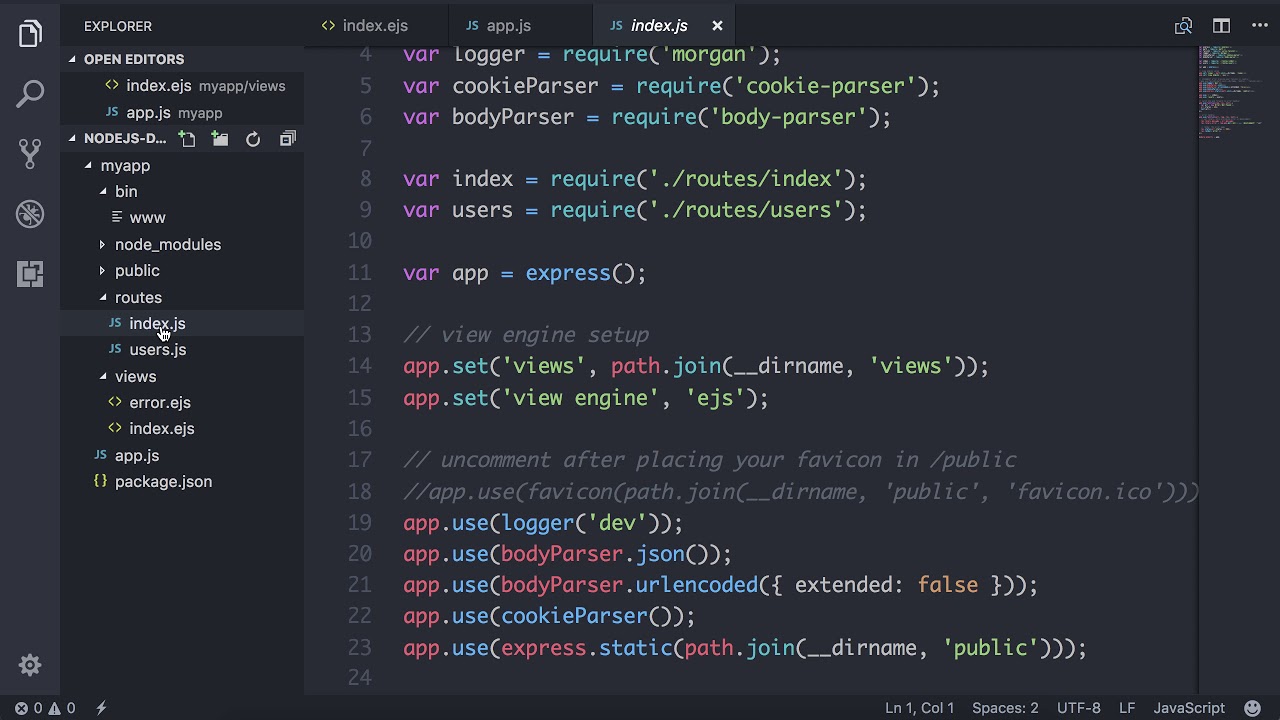Click the New Folder icon in explorer header
Image resolution: width=1280 pixels, height=720 pixels.
tap(220, 139)
